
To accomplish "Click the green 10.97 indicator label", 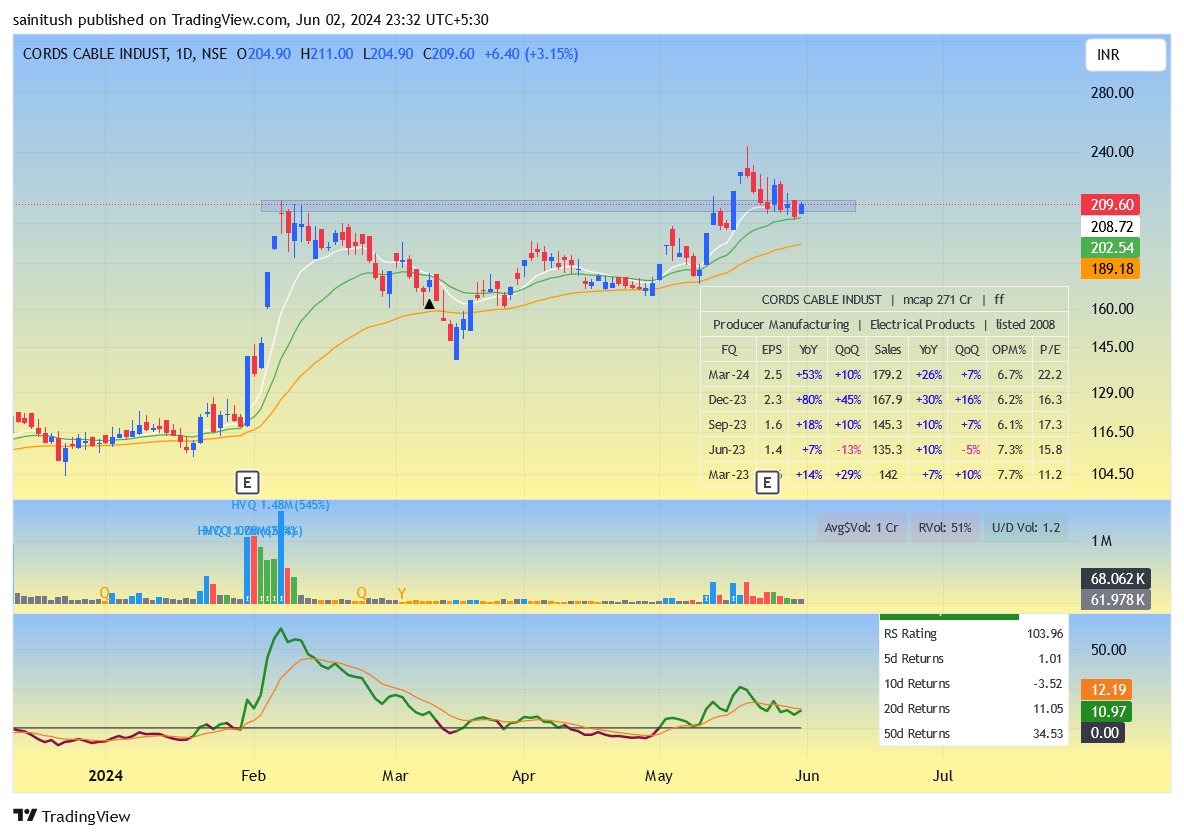I will 1108,711.
